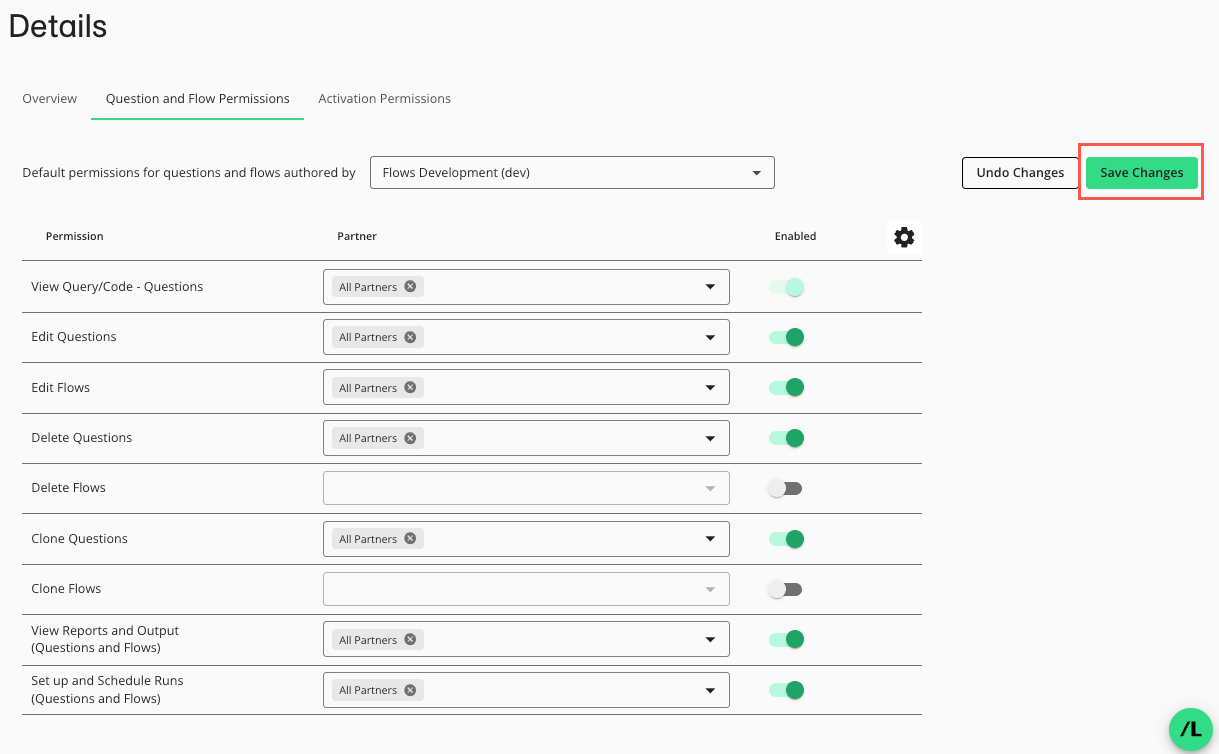
Task: Select Question and Flow Permissions tab
Action: click(x=198, y=99)
